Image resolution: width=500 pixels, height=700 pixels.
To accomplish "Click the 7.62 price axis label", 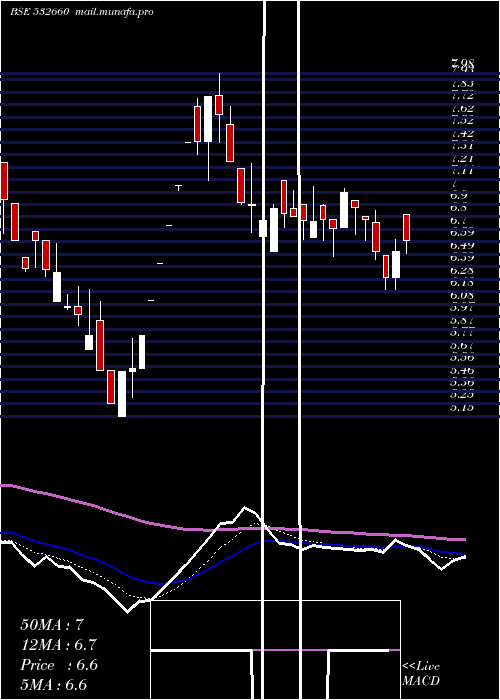I will tap(462, 108).
